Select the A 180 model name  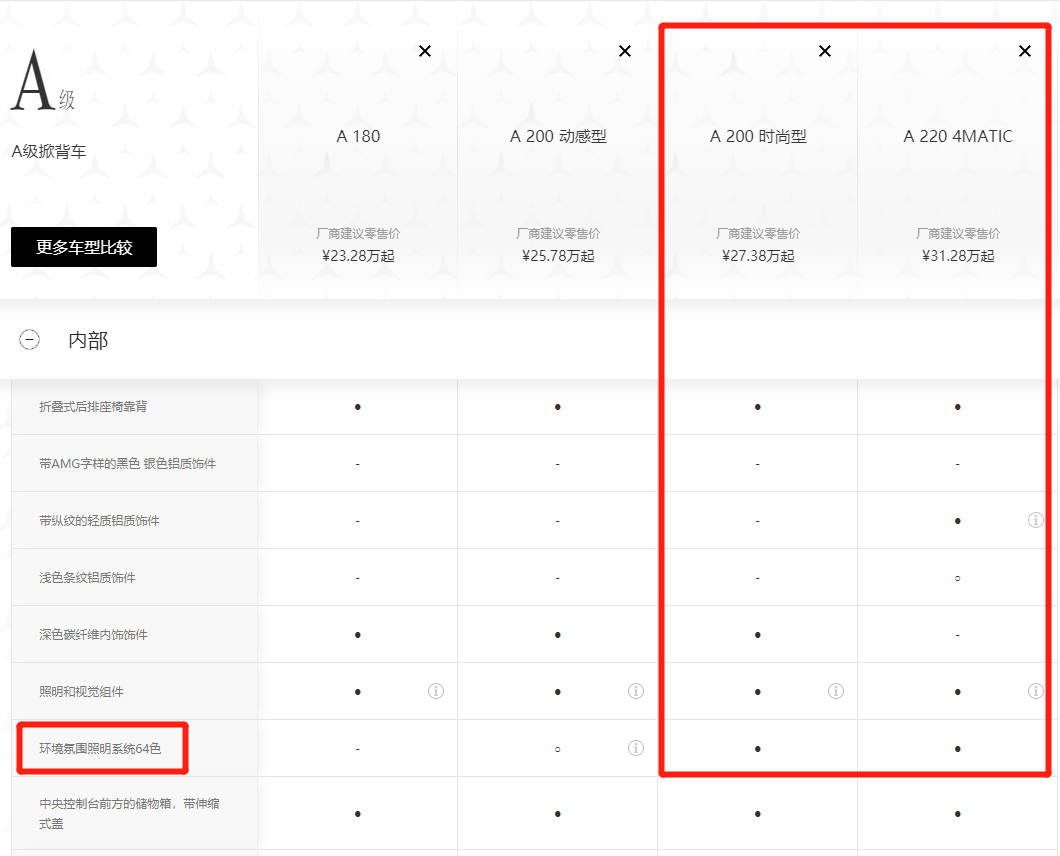pos(358,136)
